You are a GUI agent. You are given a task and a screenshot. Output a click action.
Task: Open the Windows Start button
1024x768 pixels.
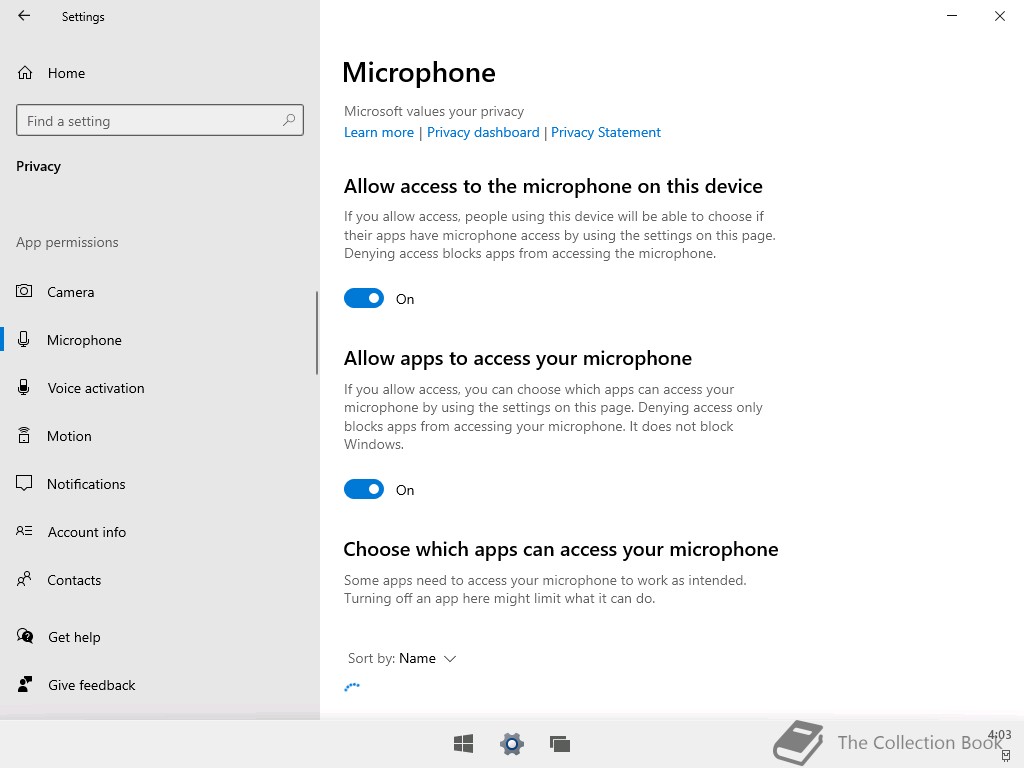[x=464, y=743]
